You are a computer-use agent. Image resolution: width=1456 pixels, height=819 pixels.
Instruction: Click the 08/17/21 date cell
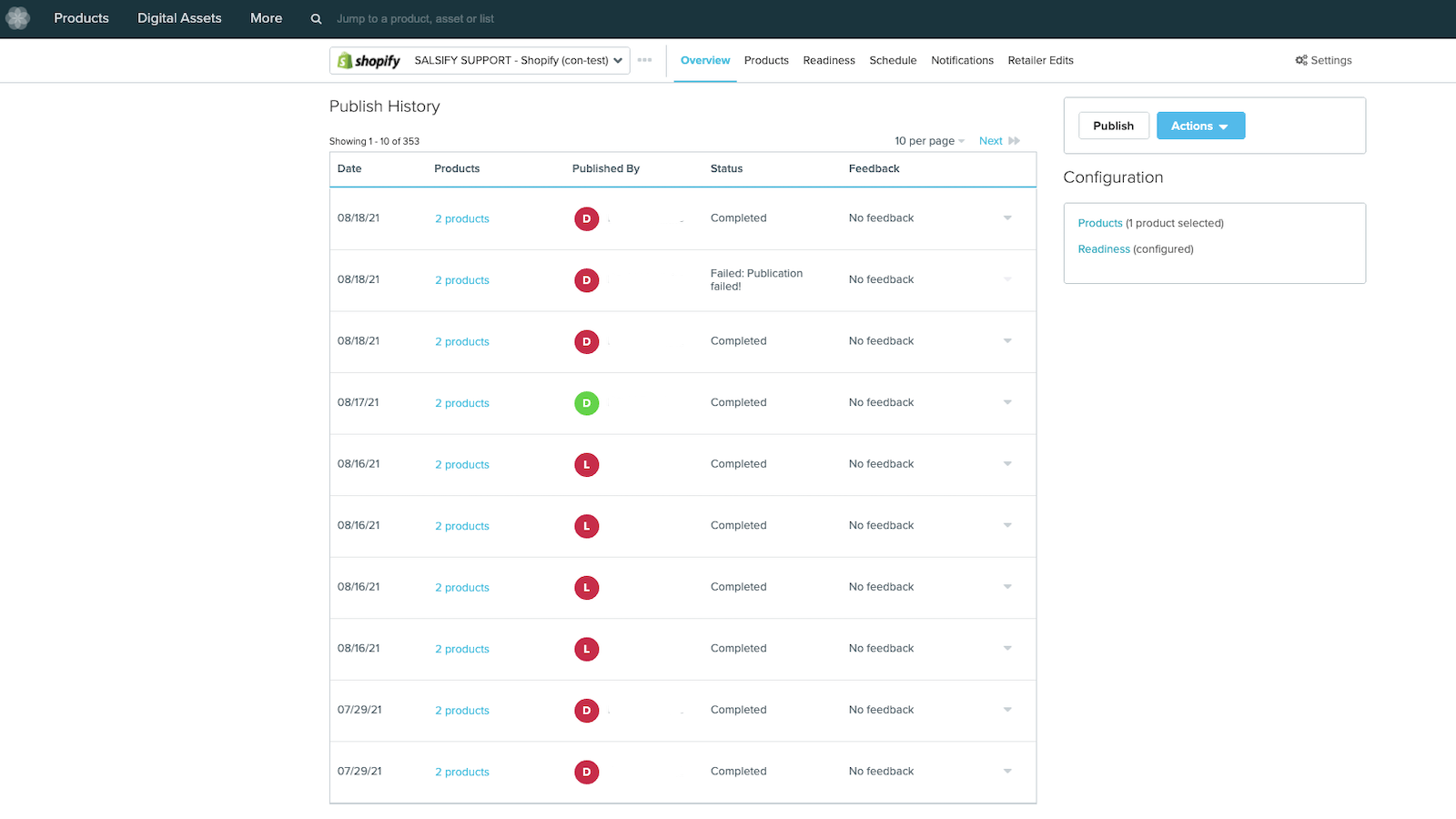coord(359,402)
